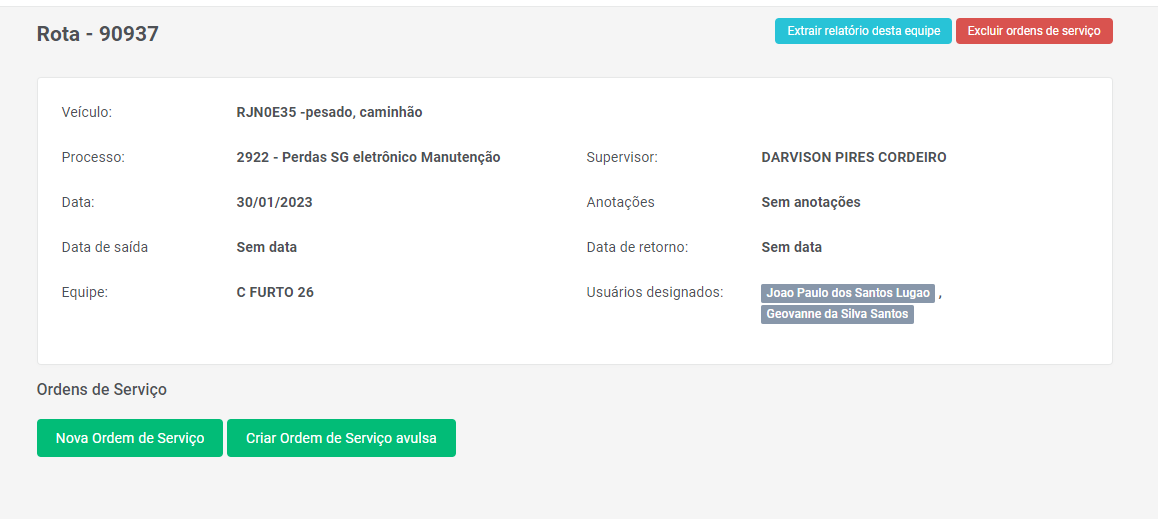Click Nova Ordem de Serviço button
Viewport: 1158px width, 519px height.
pyautogui.click(x=130, y=438)
